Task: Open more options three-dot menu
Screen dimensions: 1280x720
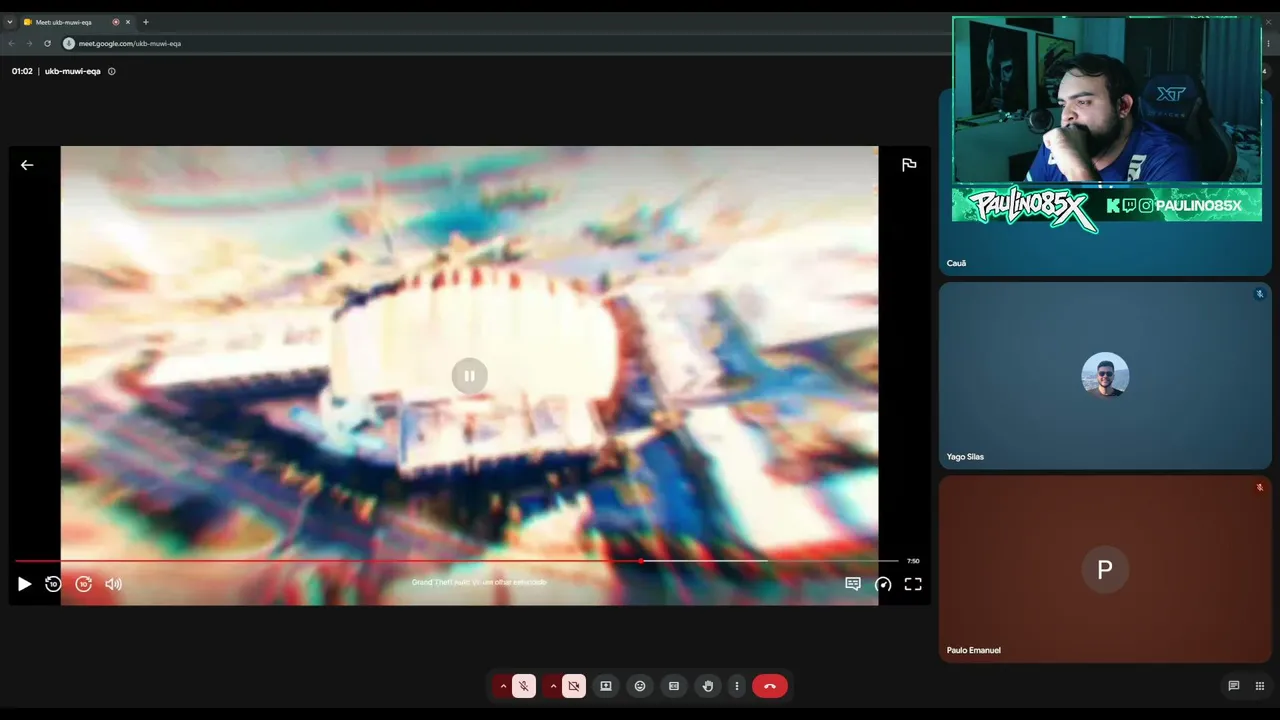Action: (x=737, y=686)
